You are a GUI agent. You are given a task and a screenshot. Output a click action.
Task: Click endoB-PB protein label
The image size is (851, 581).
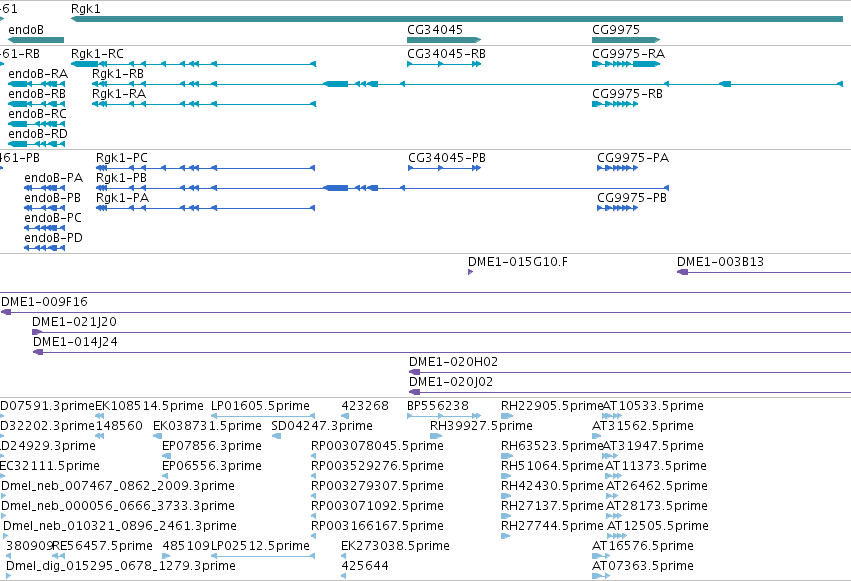[52, 198]
